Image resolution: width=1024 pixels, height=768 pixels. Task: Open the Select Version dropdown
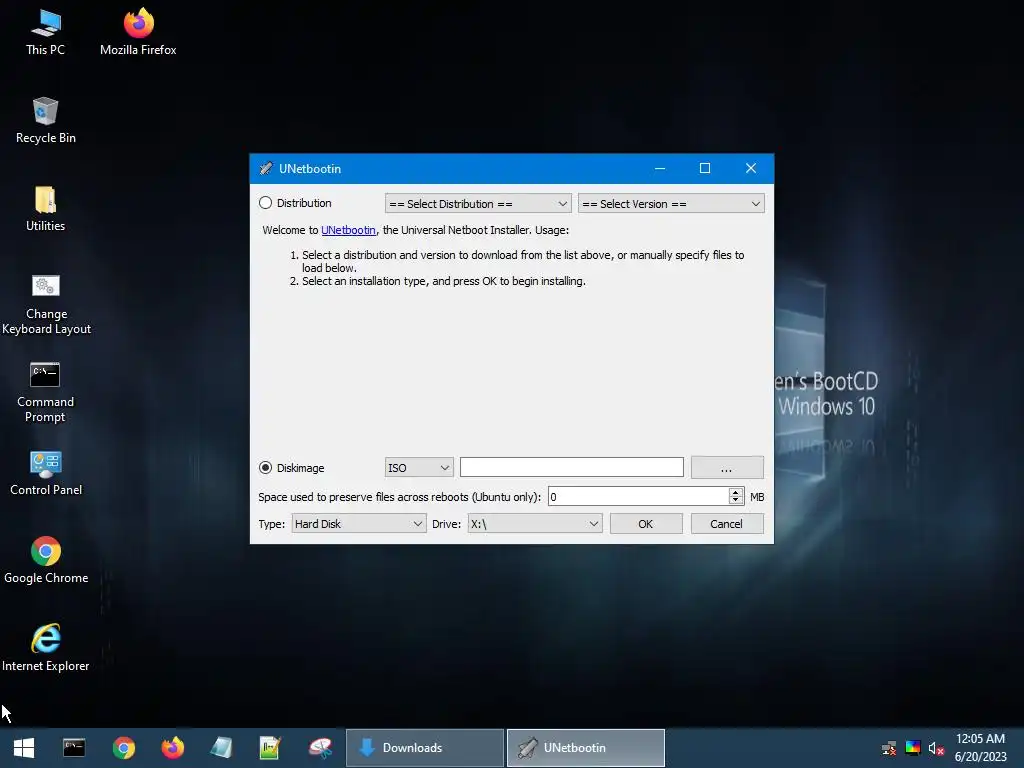click(x=671, y=204)
